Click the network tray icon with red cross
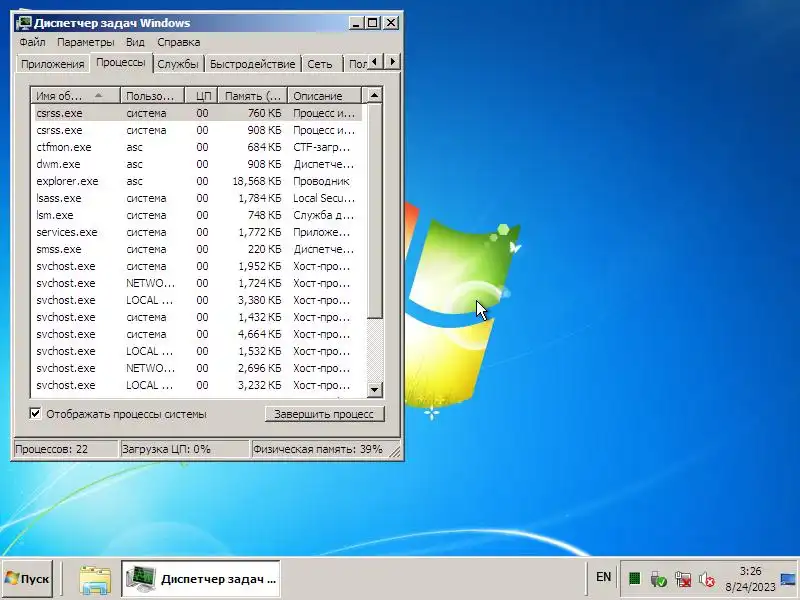The height and width of the screenshot is (600, 800). [x=683, y=579]
